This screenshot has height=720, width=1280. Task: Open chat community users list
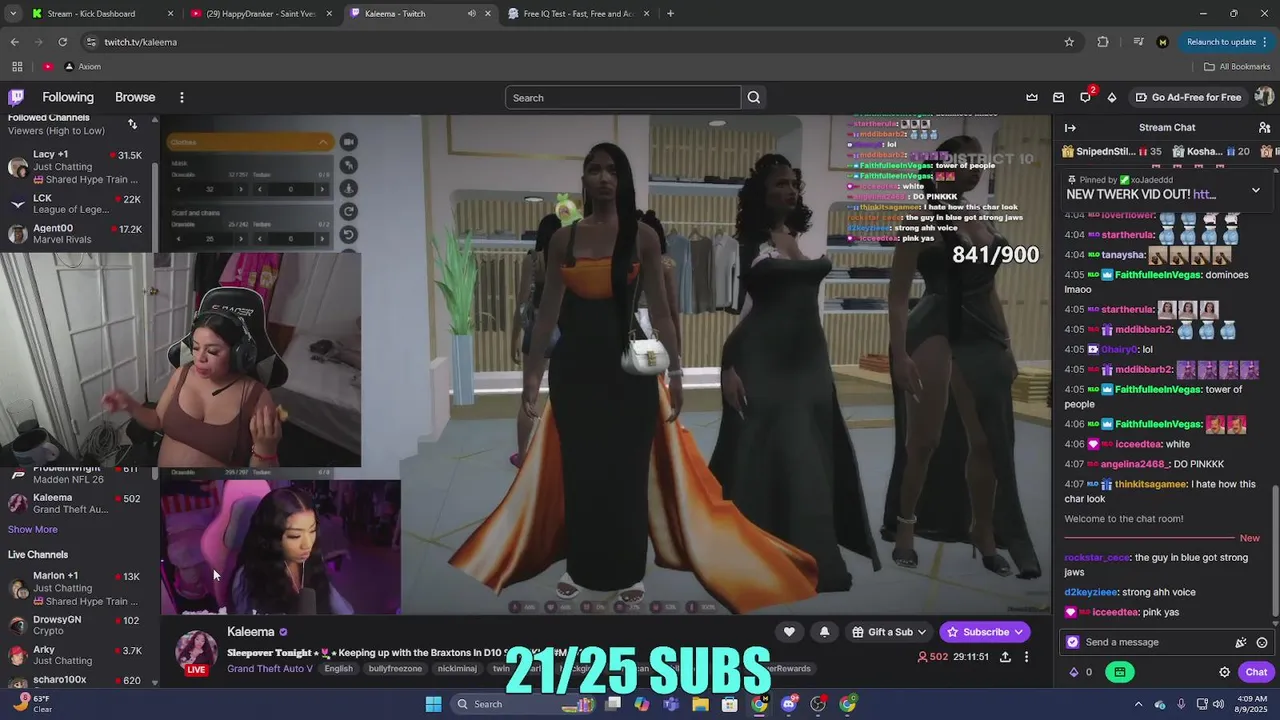point(1264,127)
